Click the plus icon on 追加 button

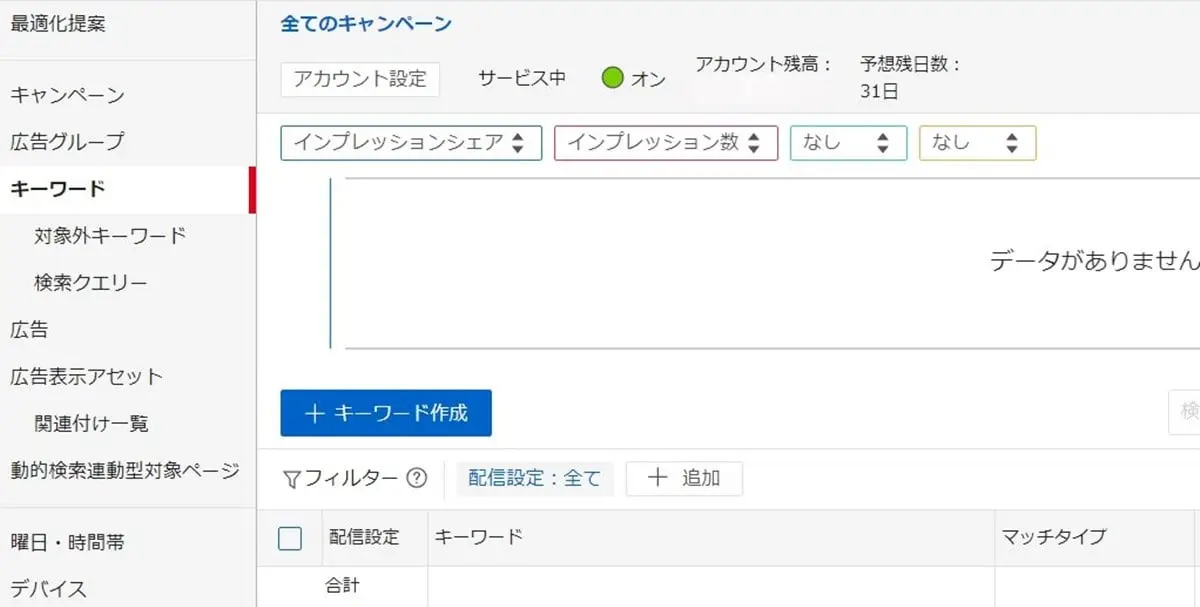click(x=657, y=478)
